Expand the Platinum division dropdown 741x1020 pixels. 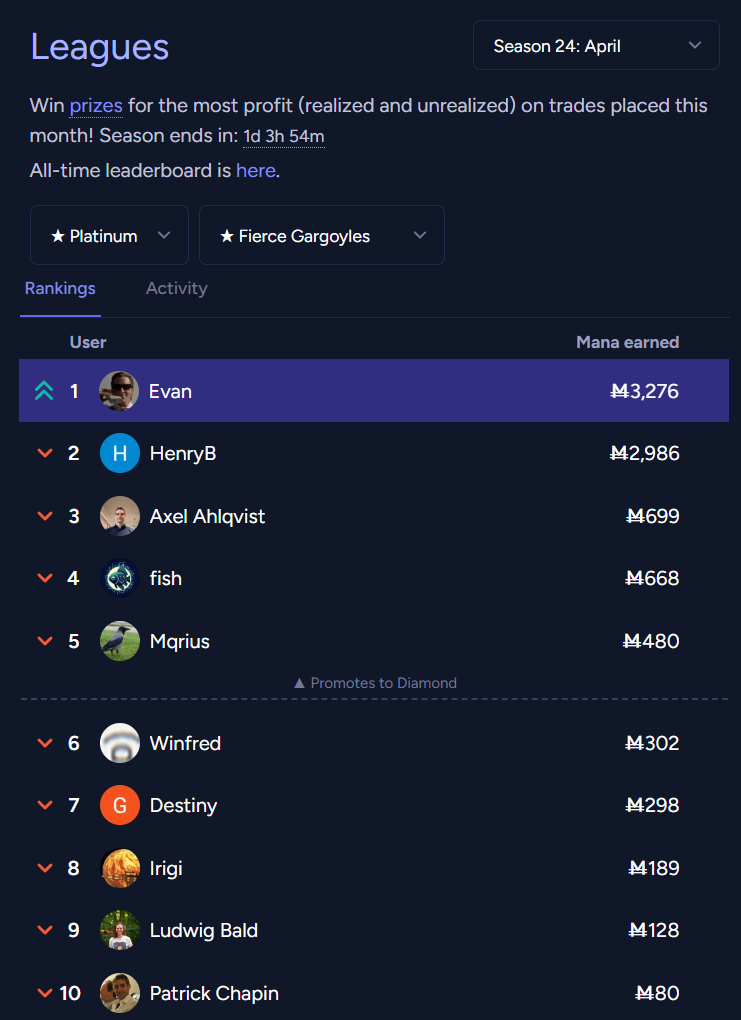click(x=109, y=236)
